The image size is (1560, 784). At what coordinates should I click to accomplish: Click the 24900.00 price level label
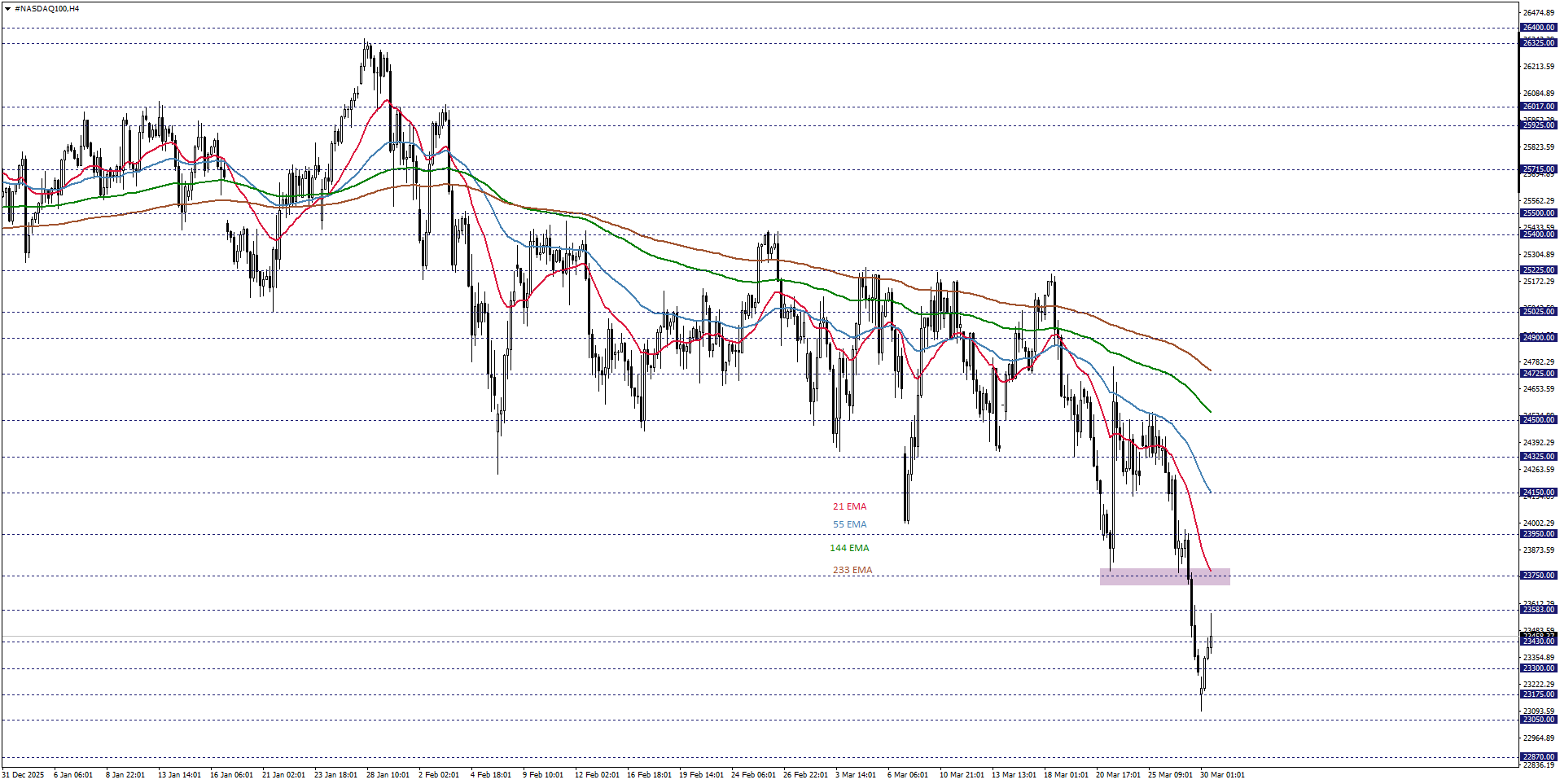(1538, 337)
